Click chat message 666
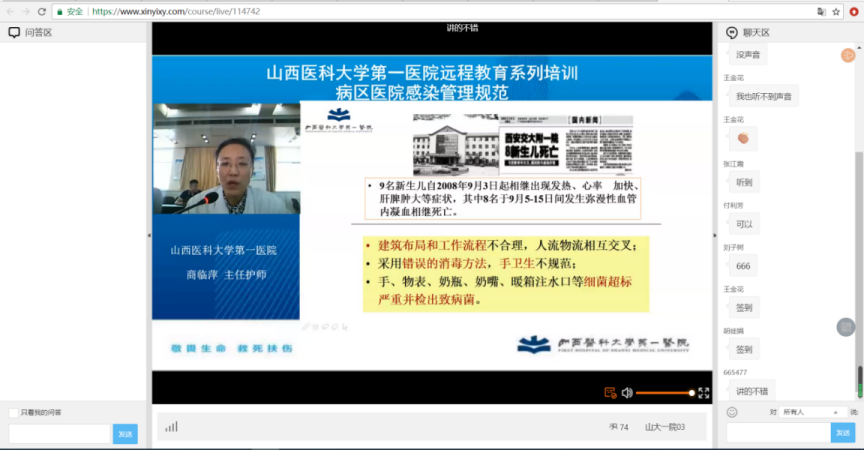 click(743, 266)
